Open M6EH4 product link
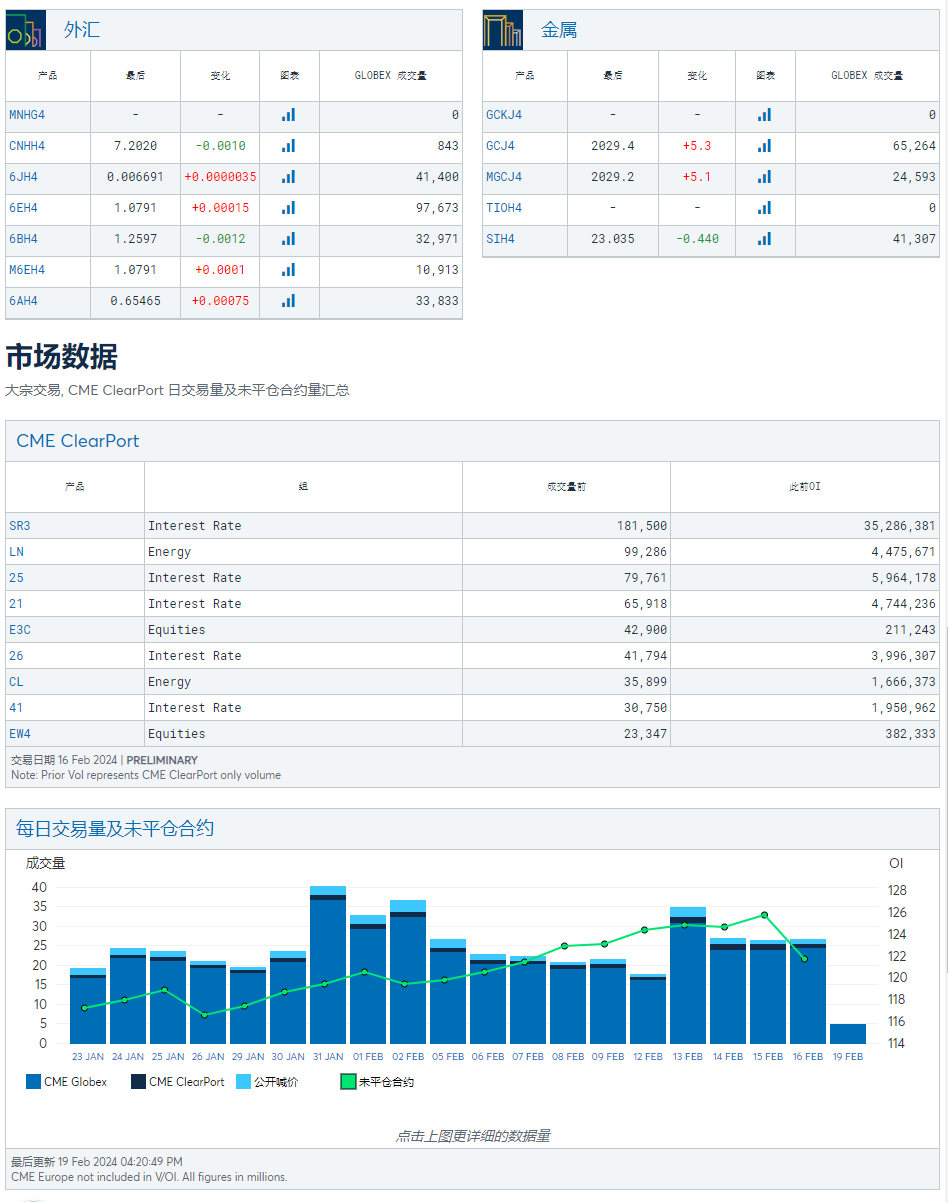Image resolution: width=948 pixels, height=1202 pixels. 27,270
